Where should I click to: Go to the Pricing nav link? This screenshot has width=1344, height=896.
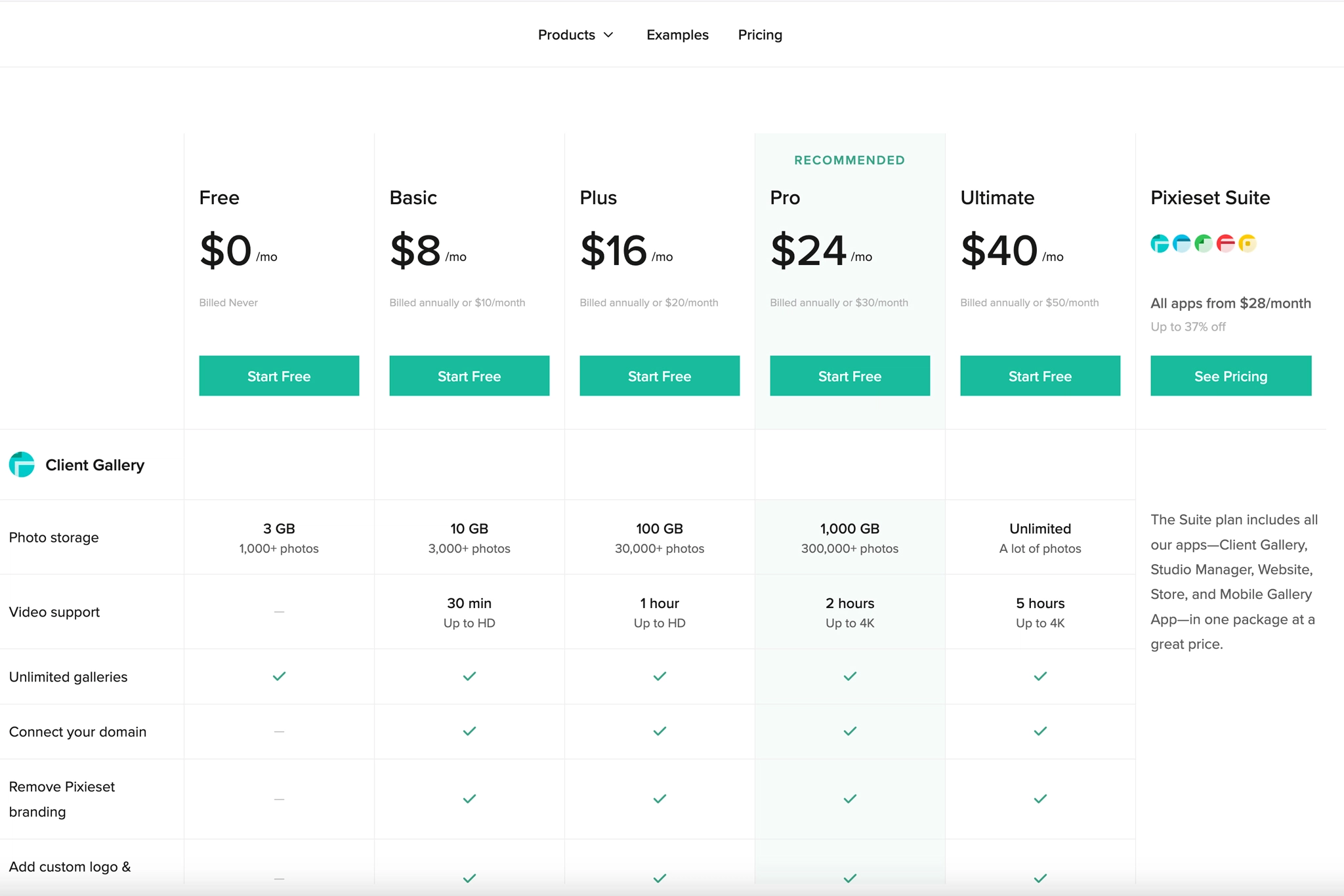[x=760, y=35]
